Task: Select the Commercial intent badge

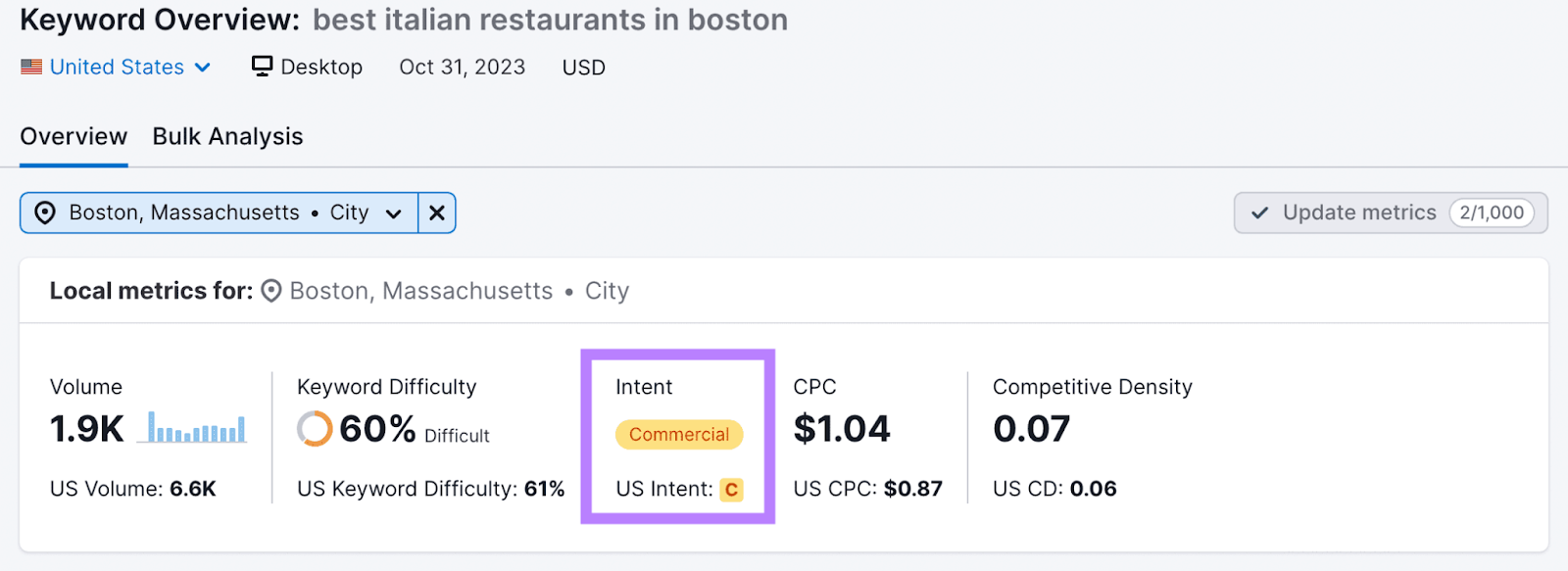Action: pyautogui.click(x=679, y=435)
